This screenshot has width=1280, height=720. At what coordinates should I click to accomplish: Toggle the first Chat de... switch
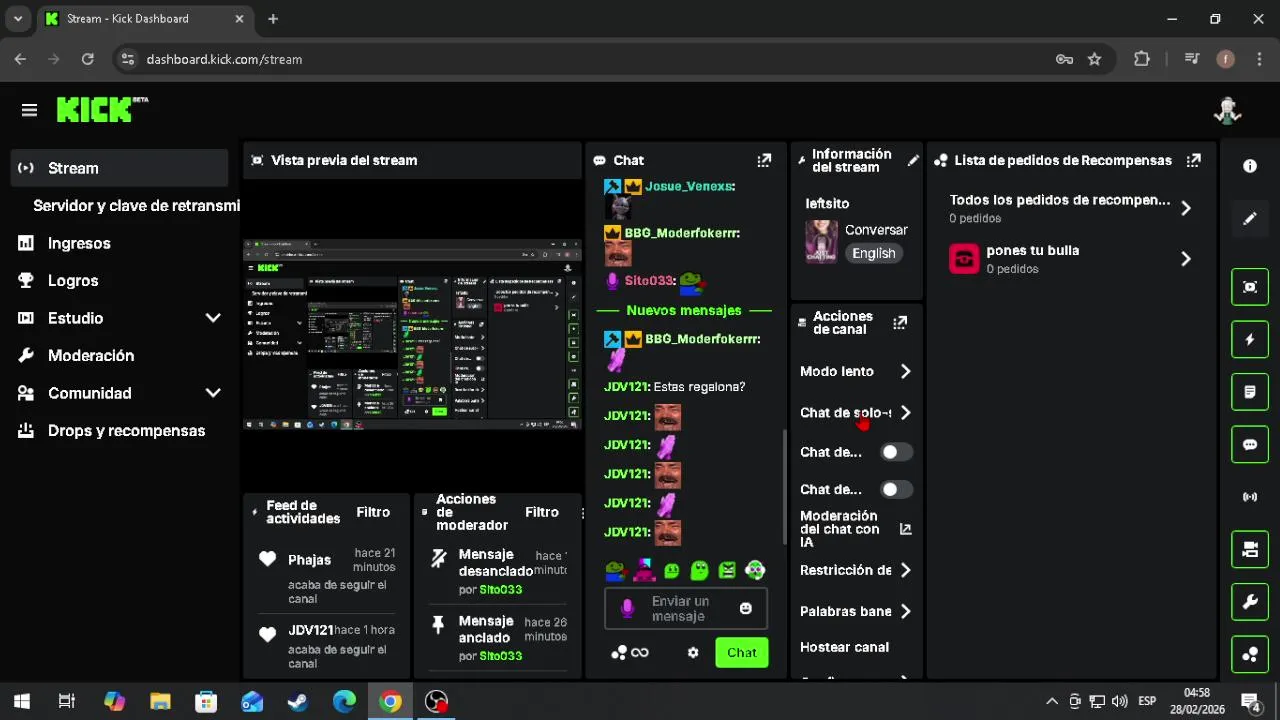896,452
